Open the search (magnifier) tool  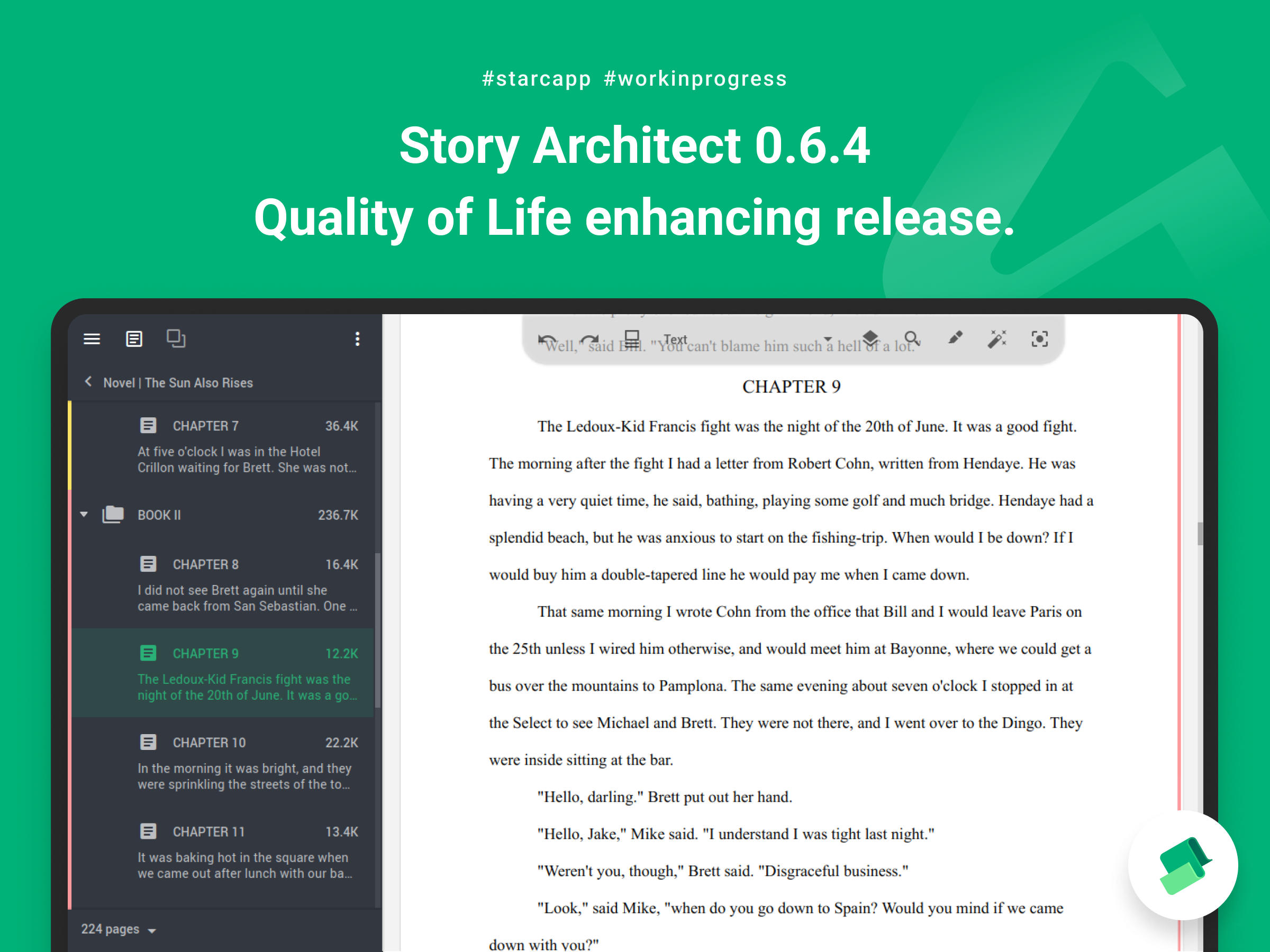click(x=912, y=339)
